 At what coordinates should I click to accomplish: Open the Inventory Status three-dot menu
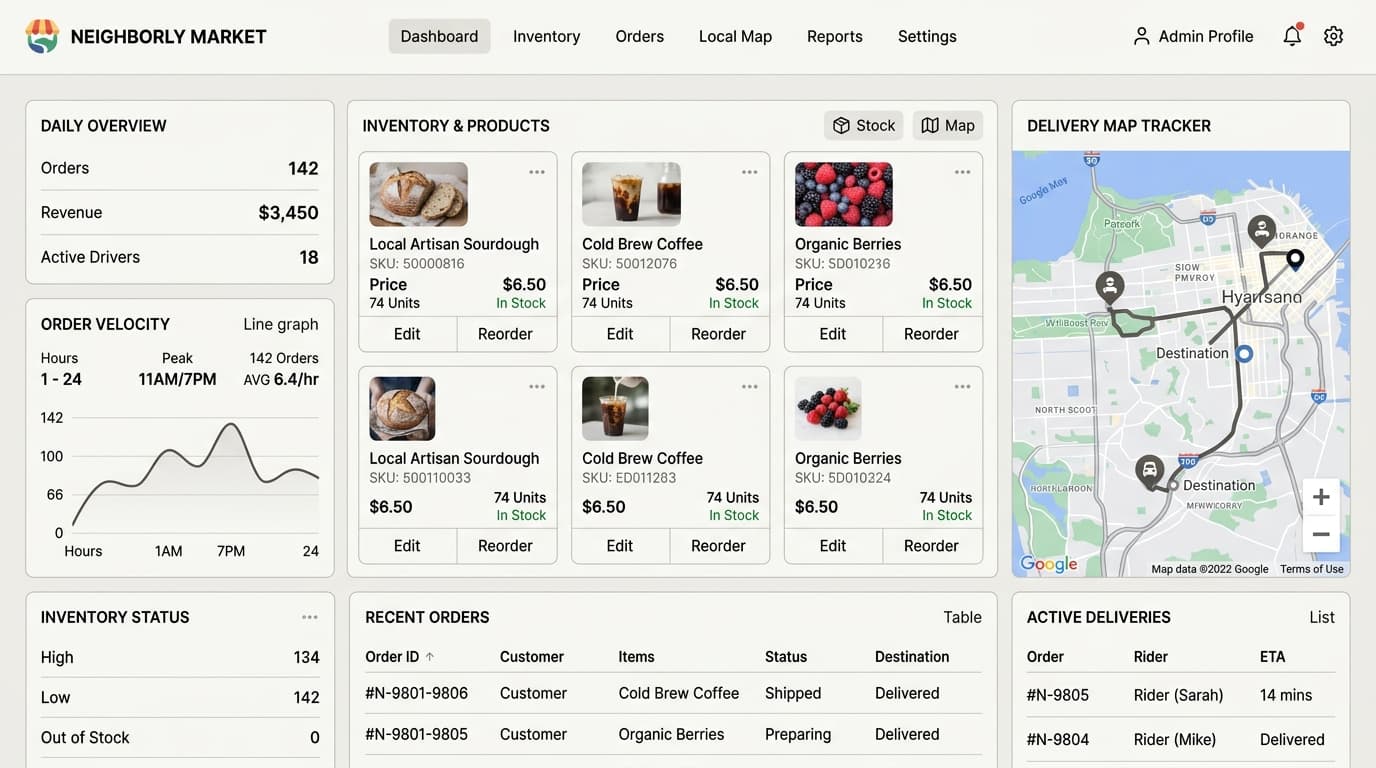[x=310, y=617]
